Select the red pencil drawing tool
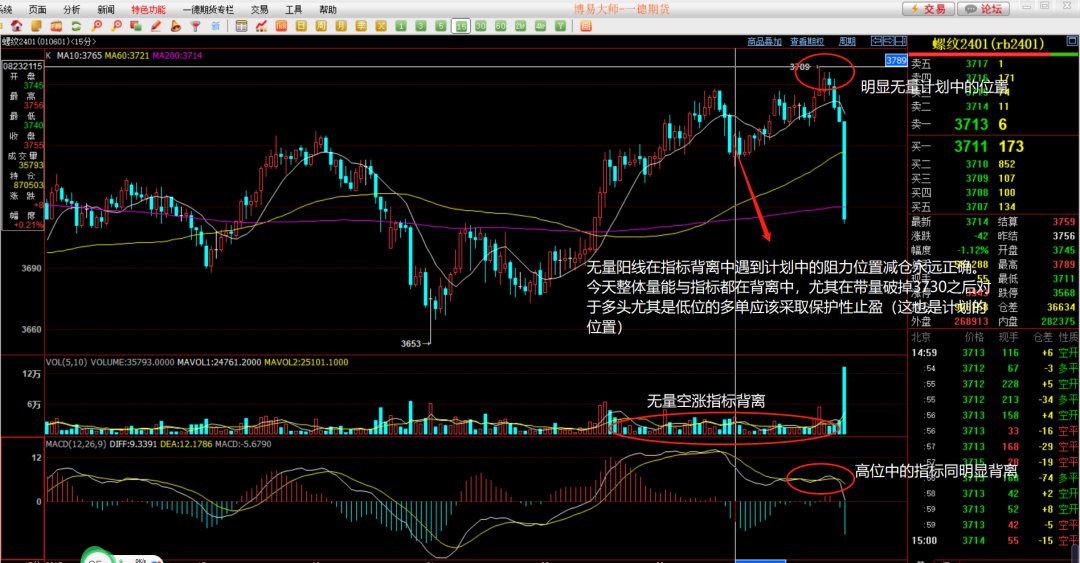1080x563 pixels. coord(156,26)
